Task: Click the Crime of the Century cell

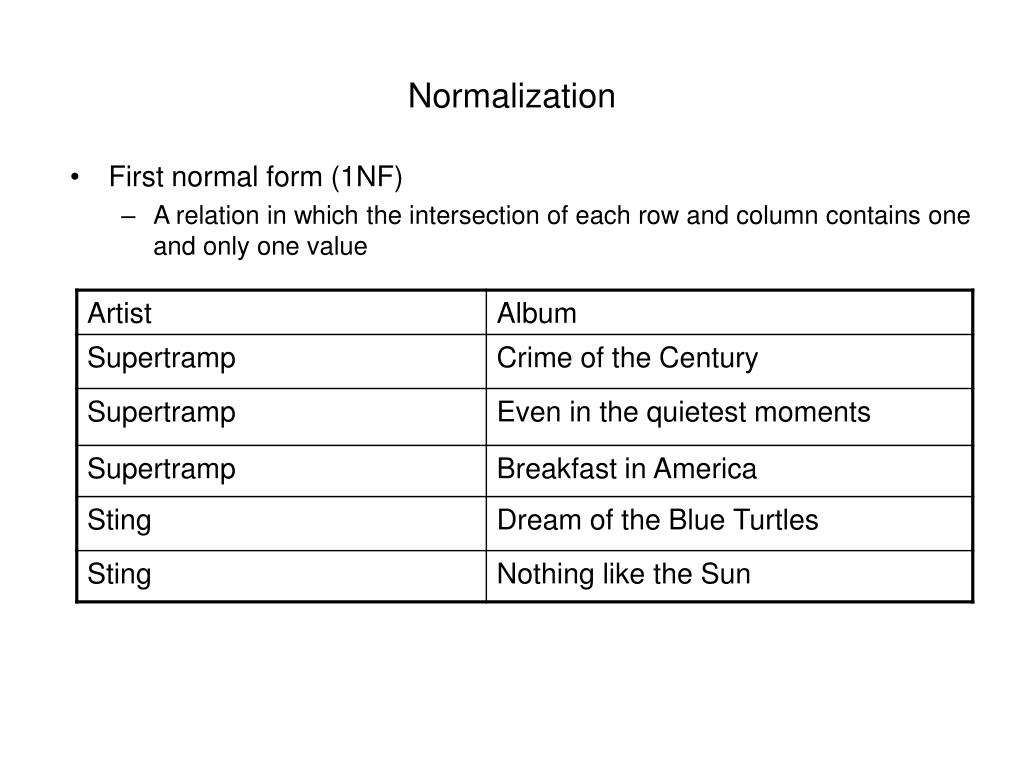Action: [x=729, y=361]
